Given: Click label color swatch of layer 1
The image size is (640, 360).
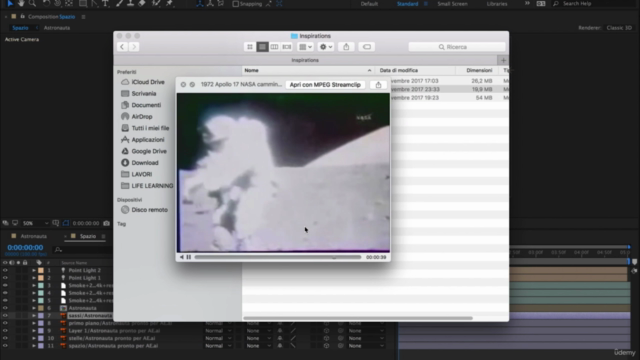Looking at the screenshot, I should tap(41, 270).
